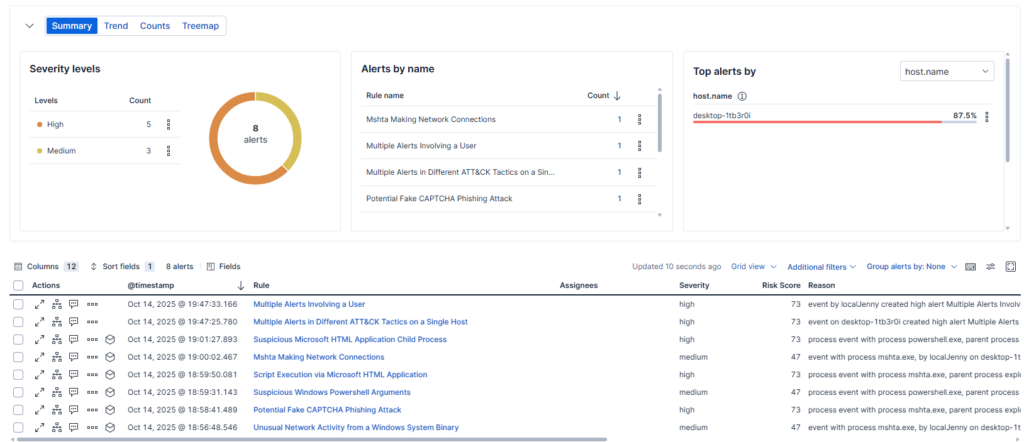This screenshot has width=1024, height=442.
Task: Open session view for Script Execution alert
Action: point(111,375)
